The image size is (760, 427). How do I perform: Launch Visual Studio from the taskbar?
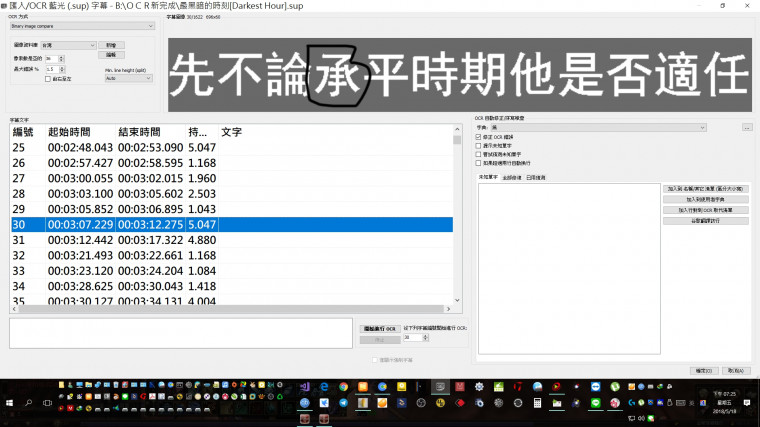(x=305, y=386)
